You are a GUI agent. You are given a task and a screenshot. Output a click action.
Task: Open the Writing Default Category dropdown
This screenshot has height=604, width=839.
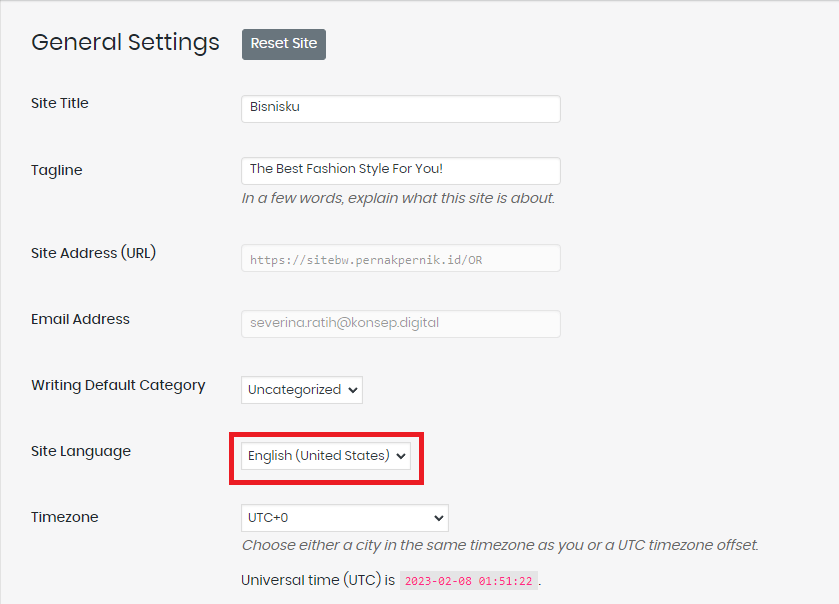click(x=301, y=390)
